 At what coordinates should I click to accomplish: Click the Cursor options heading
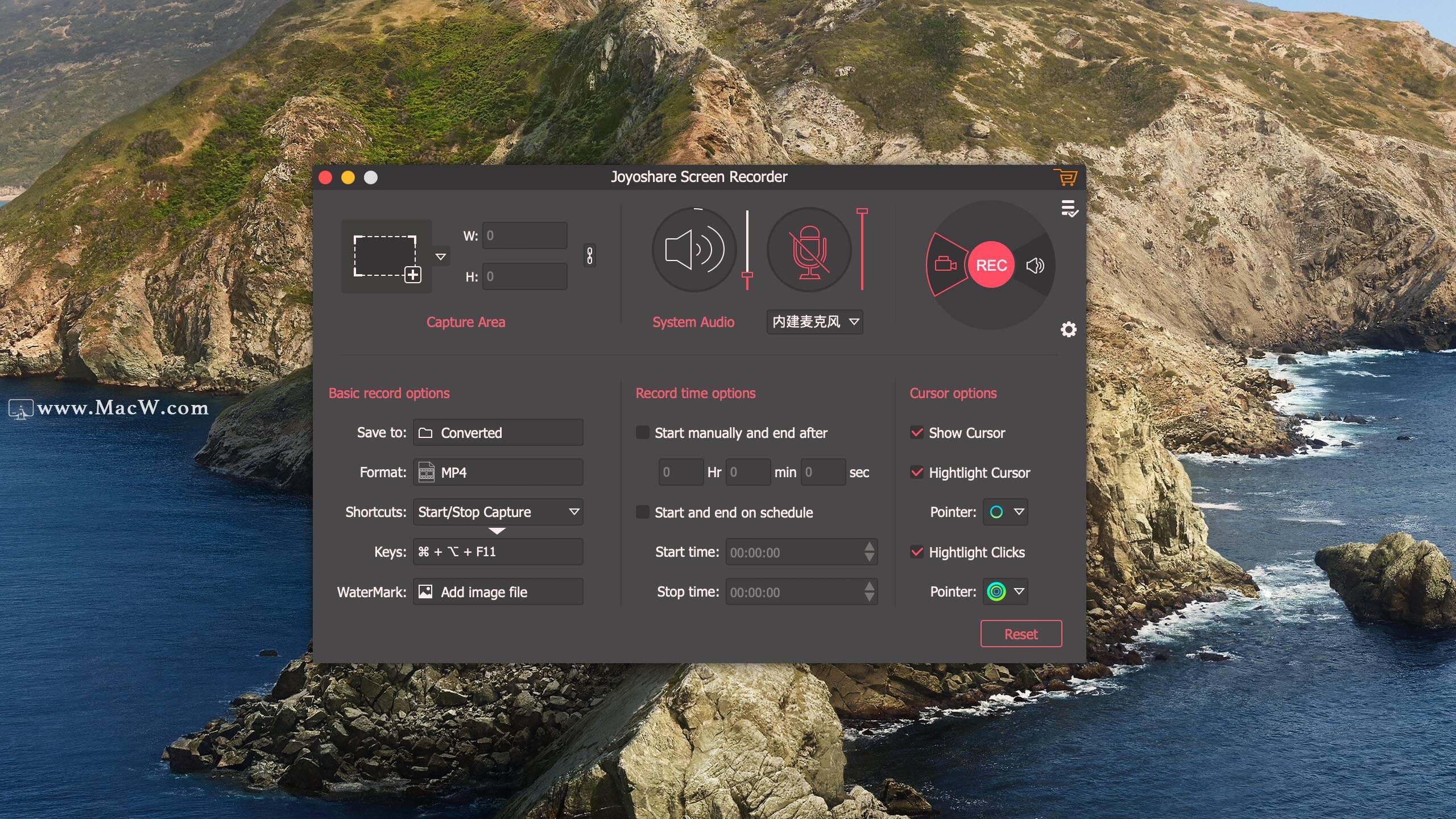[x=953, y=393]
